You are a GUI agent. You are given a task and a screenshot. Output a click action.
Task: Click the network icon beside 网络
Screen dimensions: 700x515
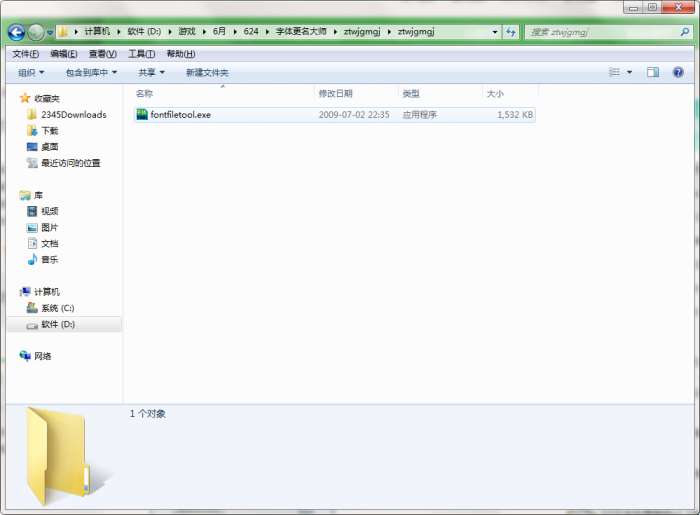click(x=25, y=356)
